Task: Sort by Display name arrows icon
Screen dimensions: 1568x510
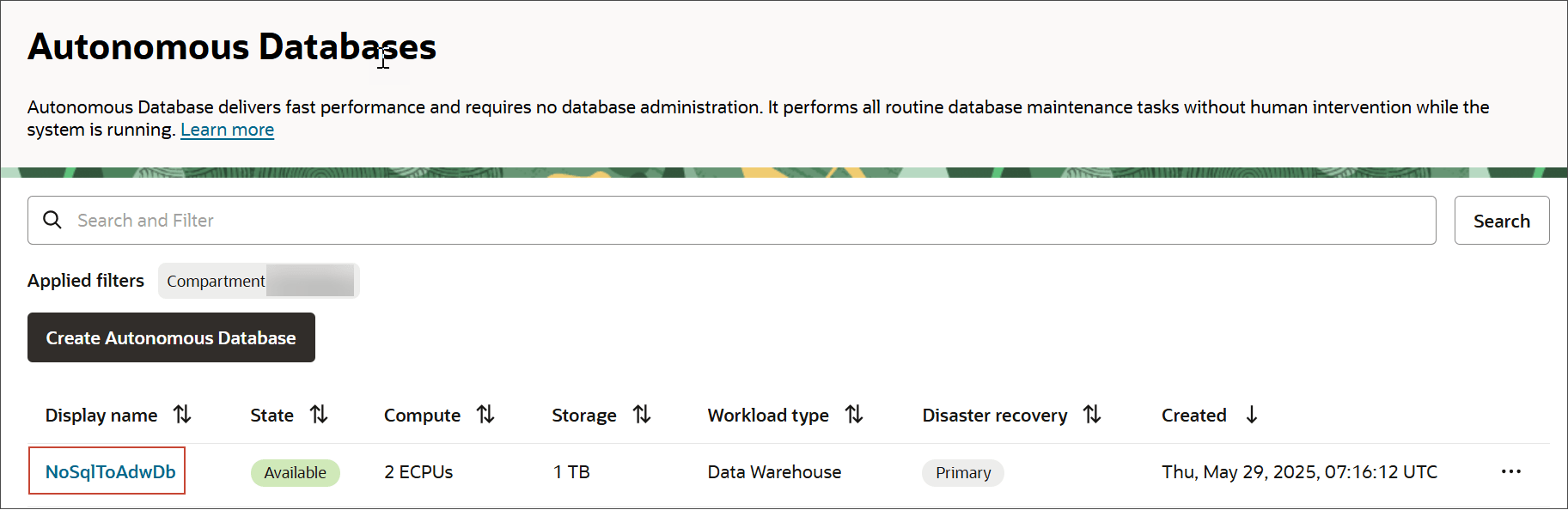Action: tap(182, 415)
